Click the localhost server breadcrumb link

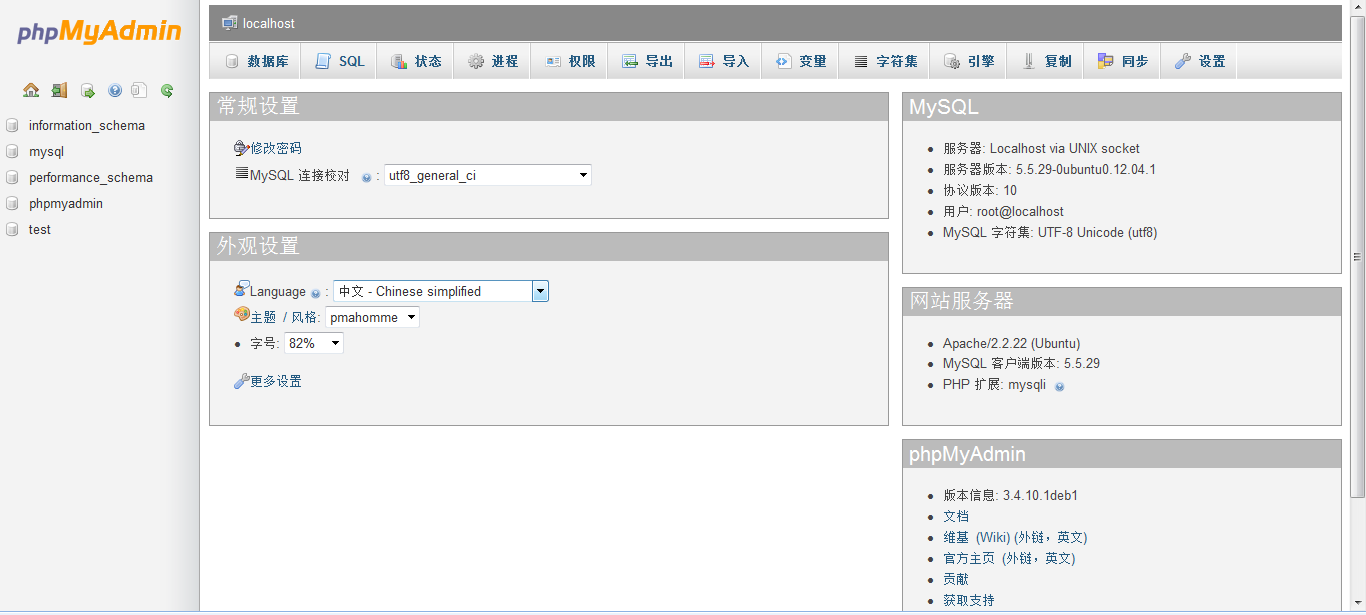(x=269, y=23)
